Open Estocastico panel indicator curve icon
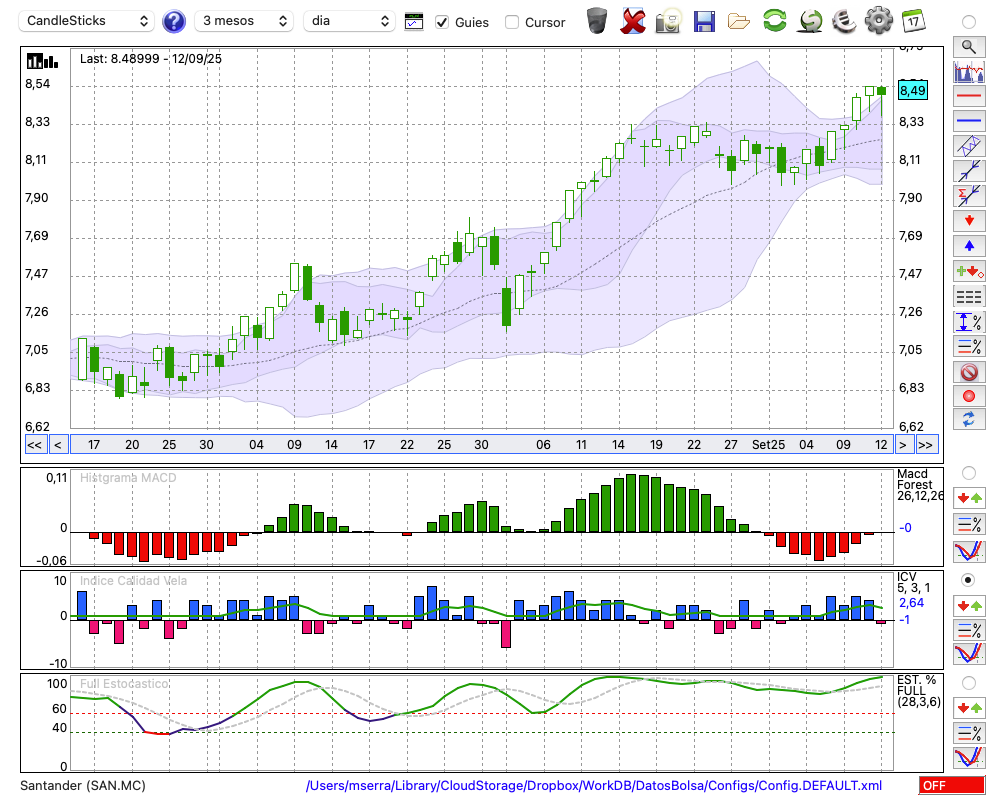This screenshot has height=800, width=1000. point(969,757)
